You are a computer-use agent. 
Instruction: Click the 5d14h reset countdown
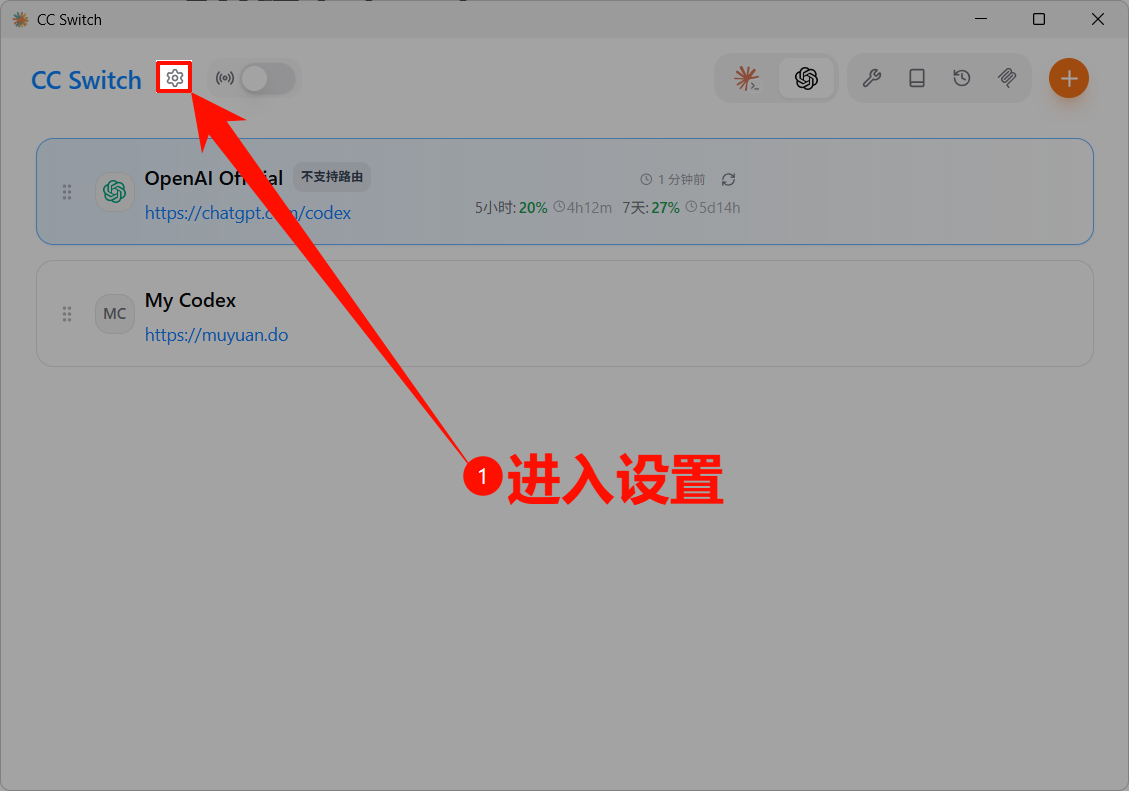(x=713, y=208)
